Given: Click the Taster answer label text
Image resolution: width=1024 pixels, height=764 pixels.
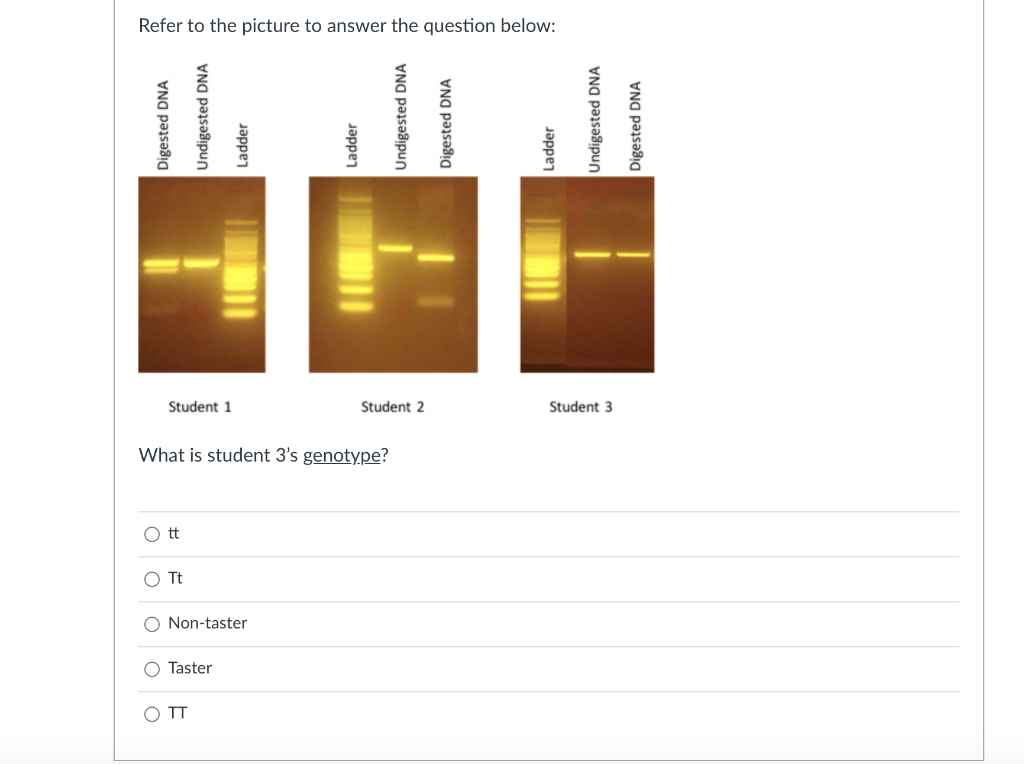Looking at the screenshot, I should [x=190, y=668].
